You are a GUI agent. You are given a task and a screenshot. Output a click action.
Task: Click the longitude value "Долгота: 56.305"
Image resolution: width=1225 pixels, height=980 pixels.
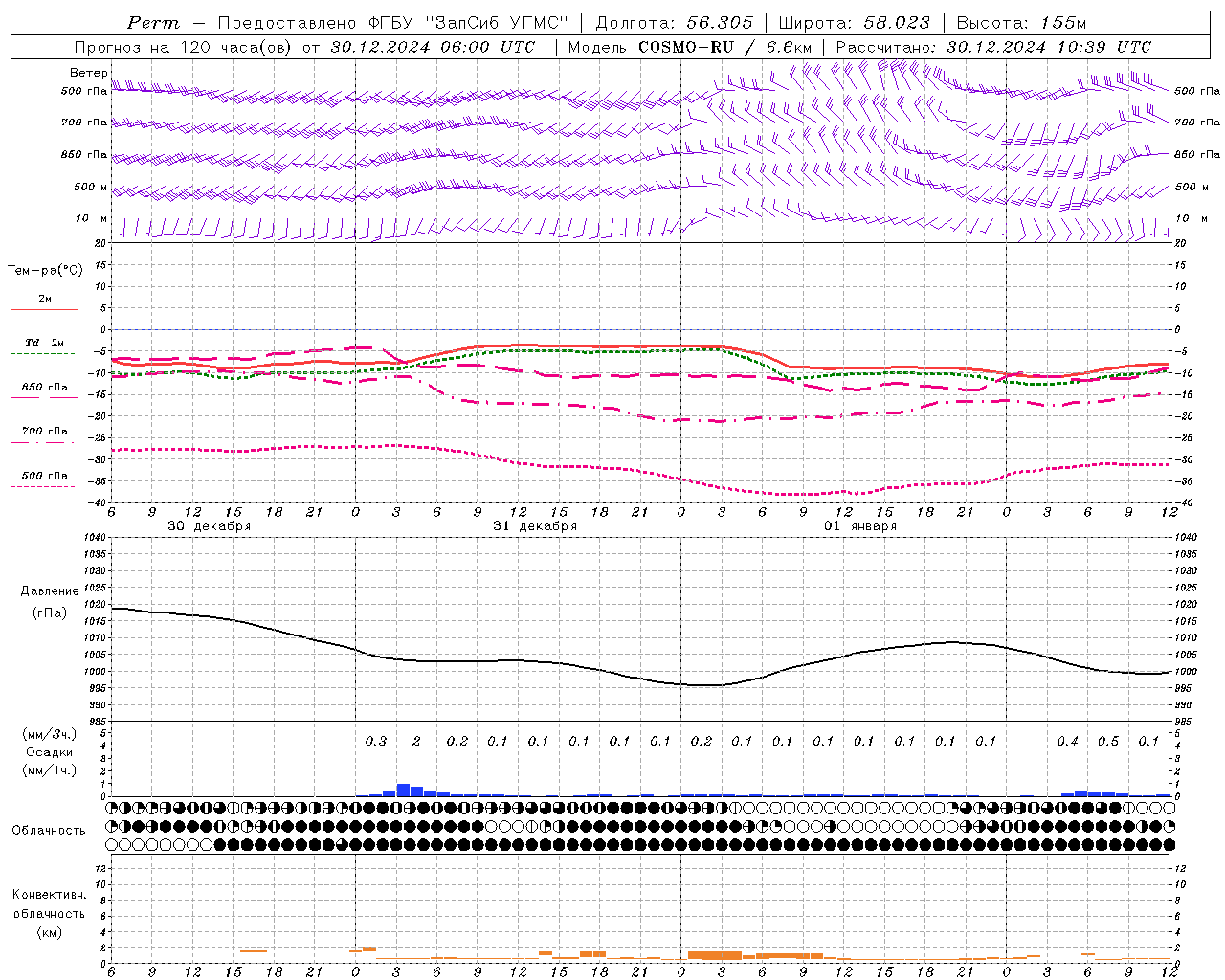click(x=675, y=23)
